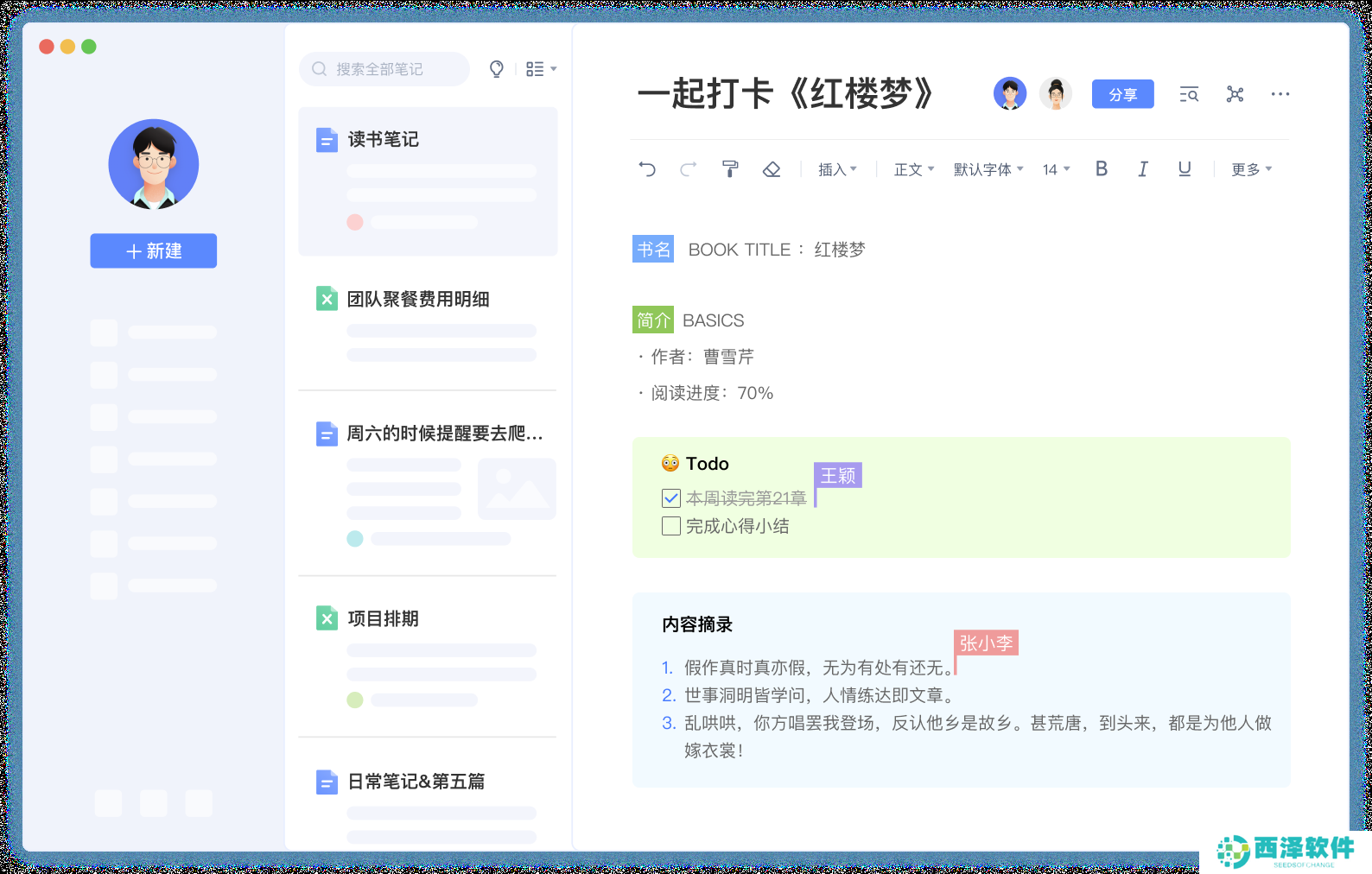Select the format painter tool
Screen dimensions: 1372x874
pyautogui.click(x=730, y=169)
